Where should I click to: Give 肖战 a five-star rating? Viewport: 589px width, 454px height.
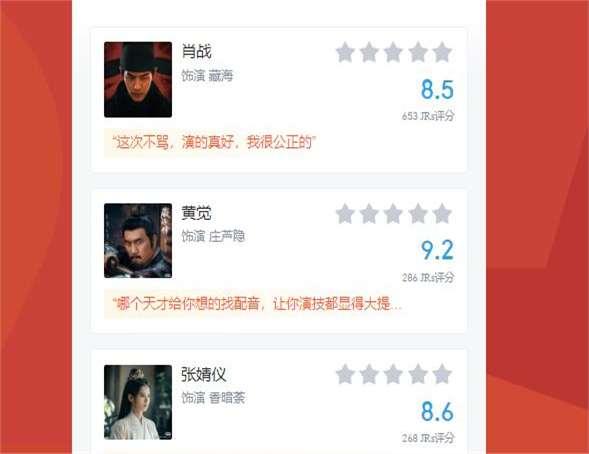[x=442, y=52]
